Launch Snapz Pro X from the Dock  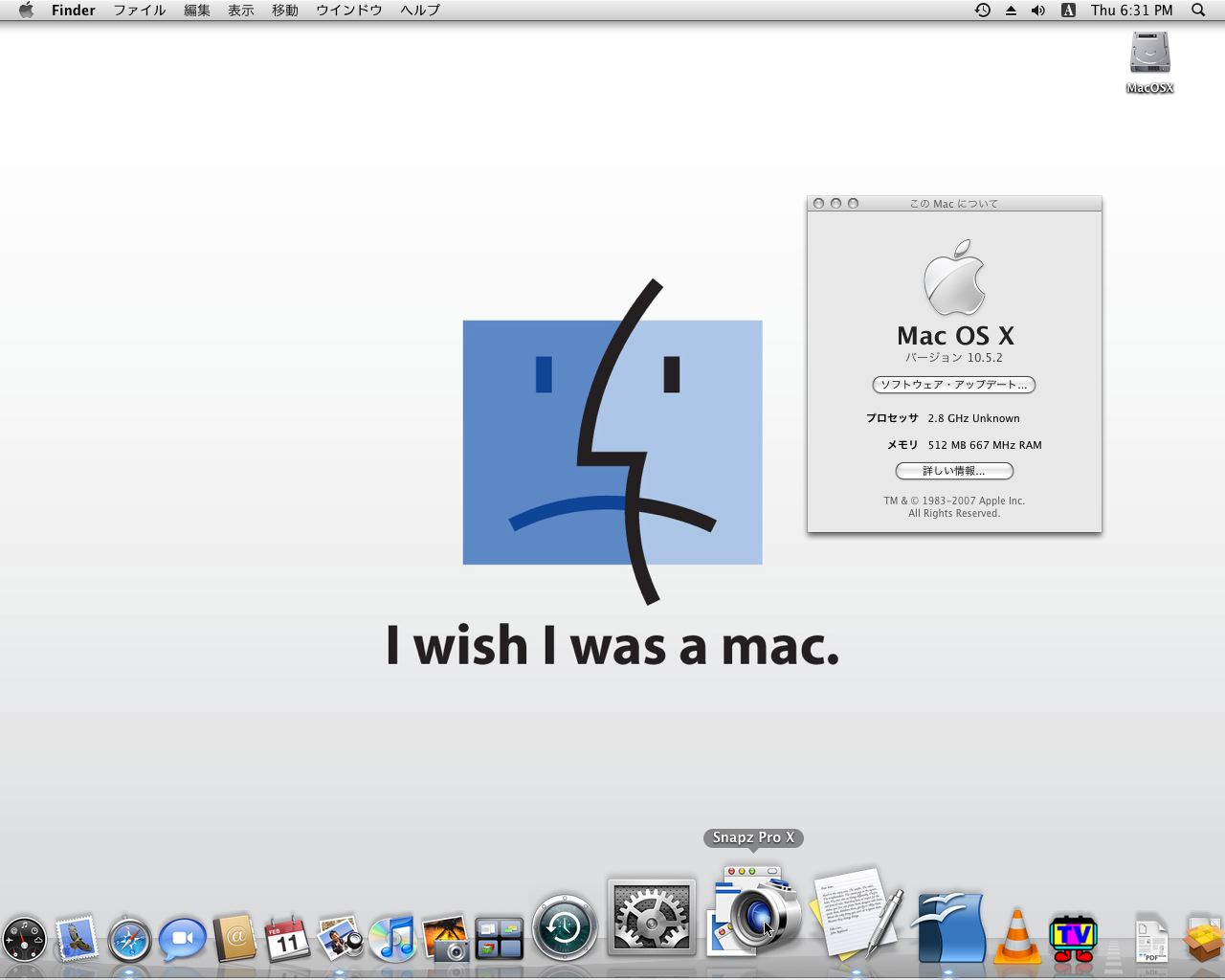click(755, 911)
